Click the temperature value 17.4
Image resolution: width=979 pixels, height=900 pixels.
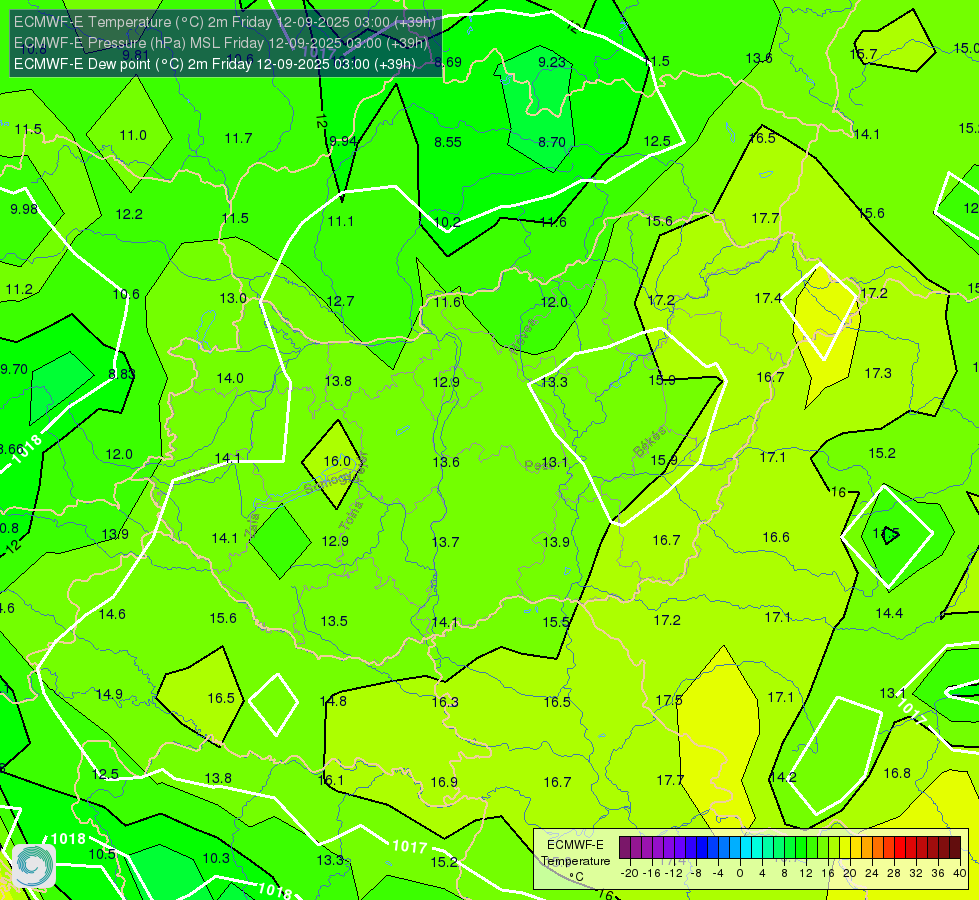pos(768,298)
